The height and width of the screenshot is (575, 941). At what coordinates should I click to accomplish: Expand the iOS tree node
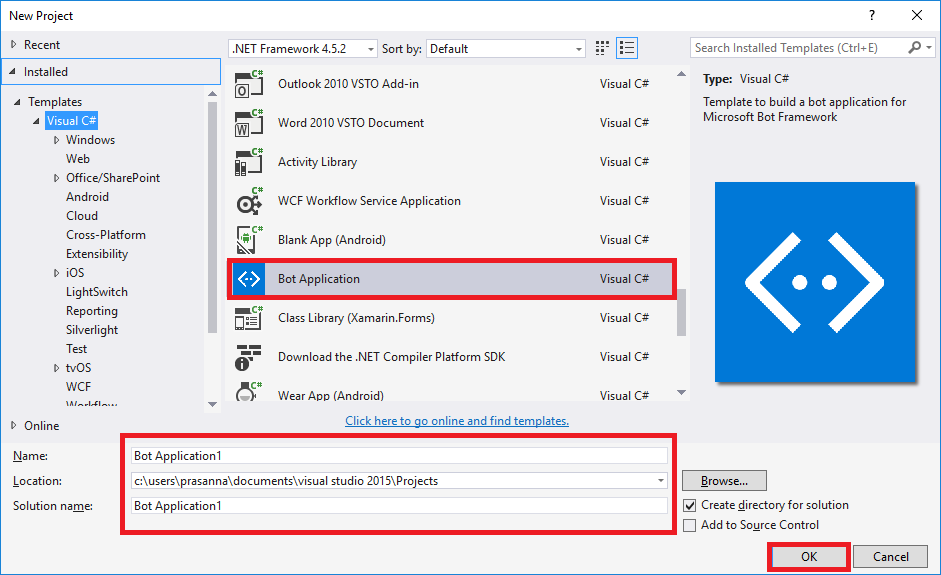click(56, 273)
